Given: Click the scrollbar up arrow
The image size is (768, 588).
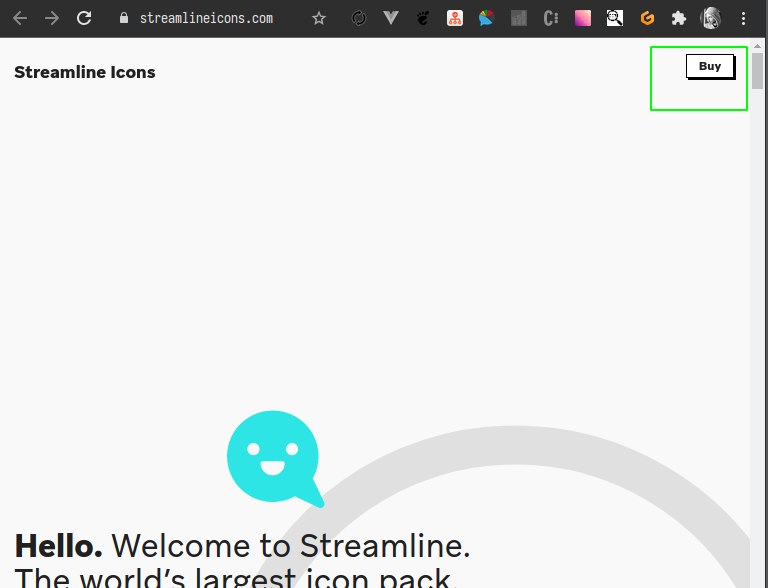Looking at the screenshot, I should click(757, 46).
